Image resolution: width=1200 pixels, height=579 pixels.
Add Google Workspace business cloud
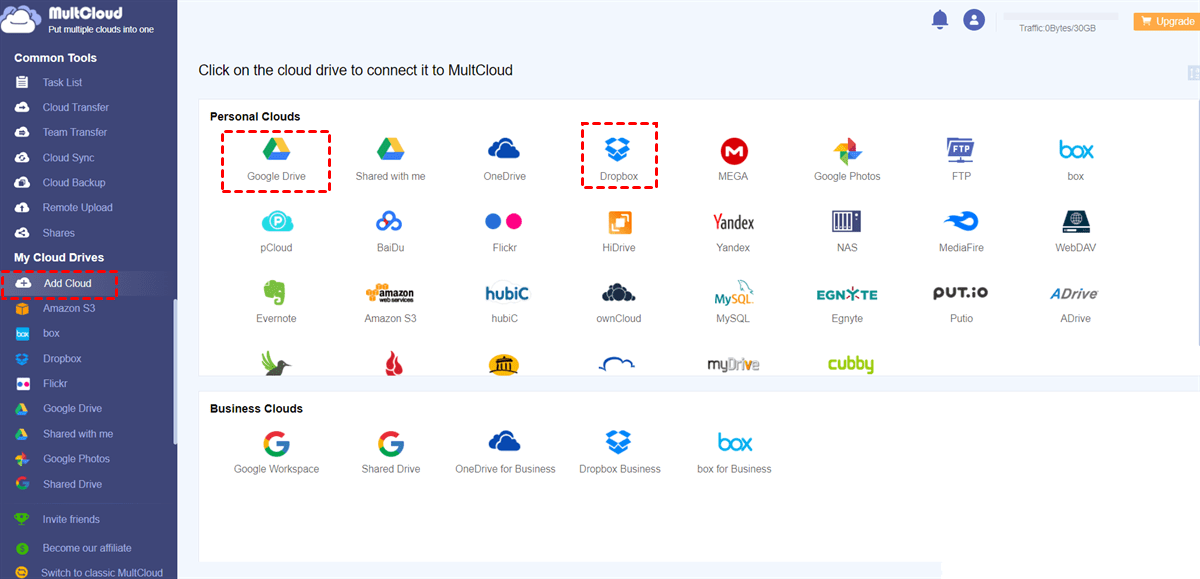pos(276,452)
